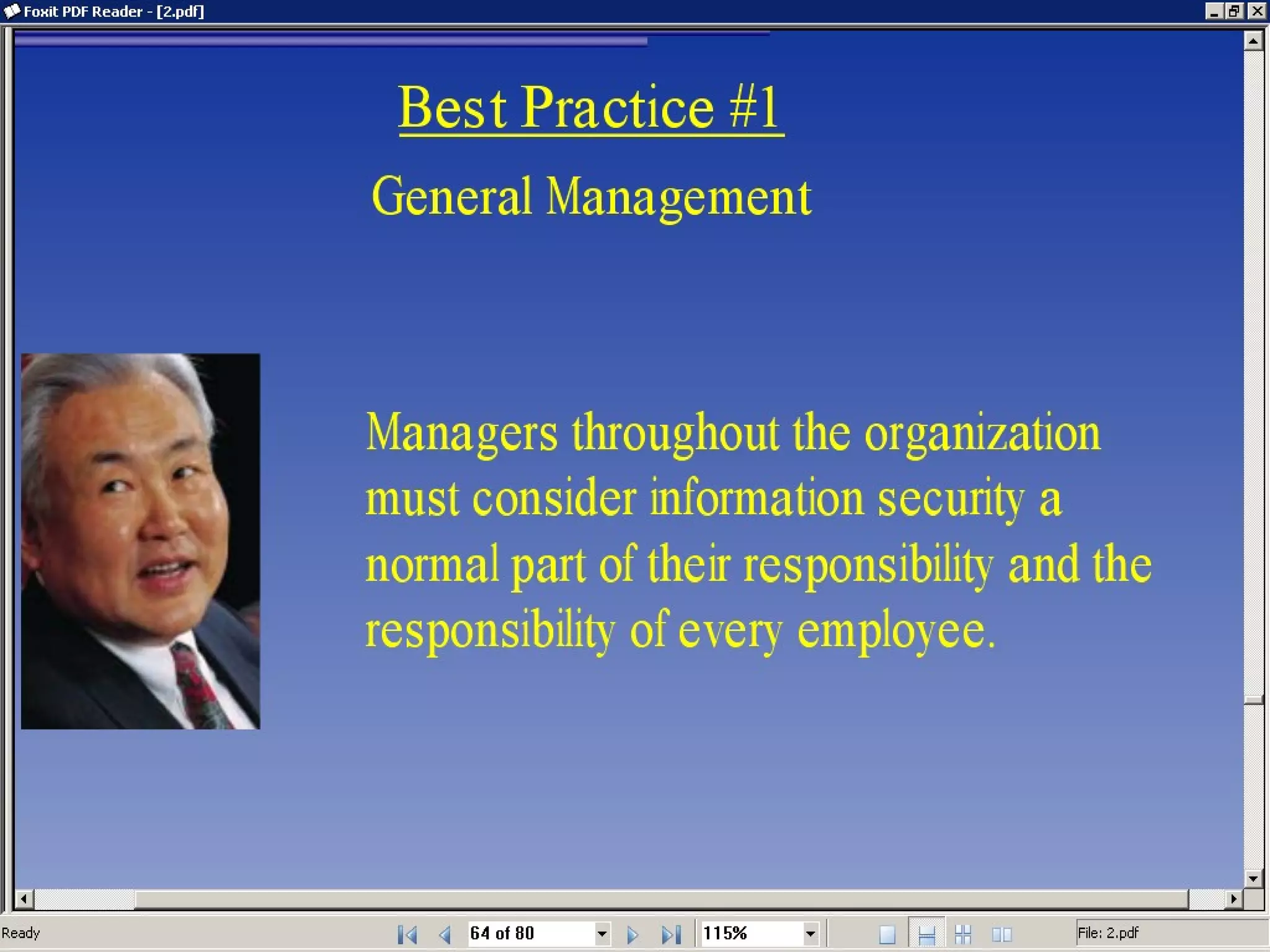Click the '64 of 80' page field

[x=531, y=933]
